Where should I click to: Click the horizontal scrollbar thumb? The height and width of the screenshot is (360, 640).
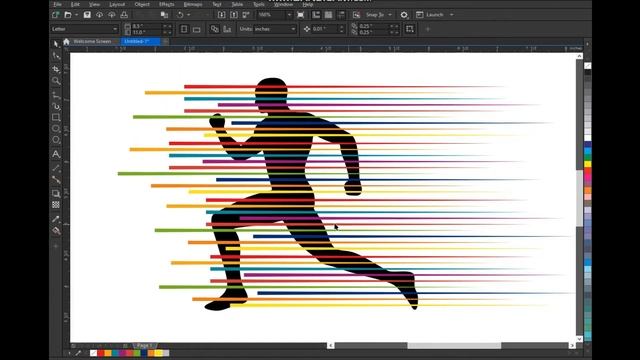click(x=454, y=346)
